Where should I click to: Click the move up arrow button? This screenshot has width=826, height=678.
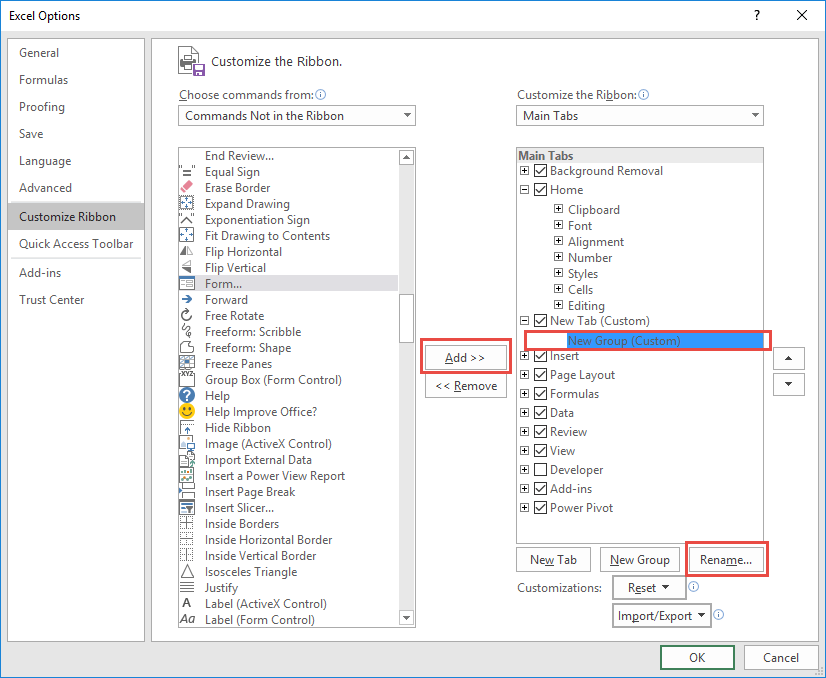coord(788,358)
